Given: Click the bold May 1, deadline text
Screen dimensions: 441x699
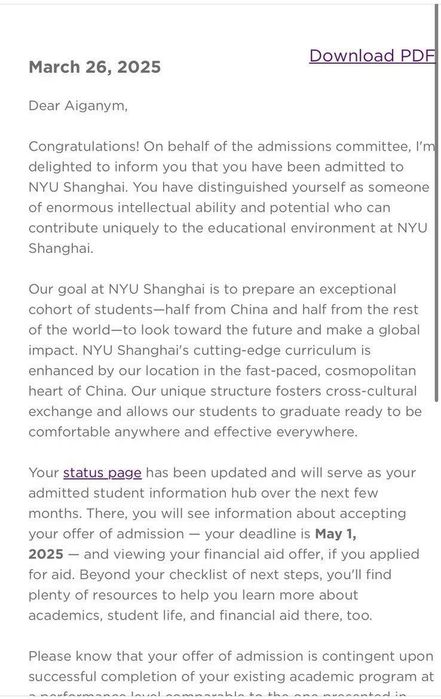Looking at the screenshot, I should [335, 534].
